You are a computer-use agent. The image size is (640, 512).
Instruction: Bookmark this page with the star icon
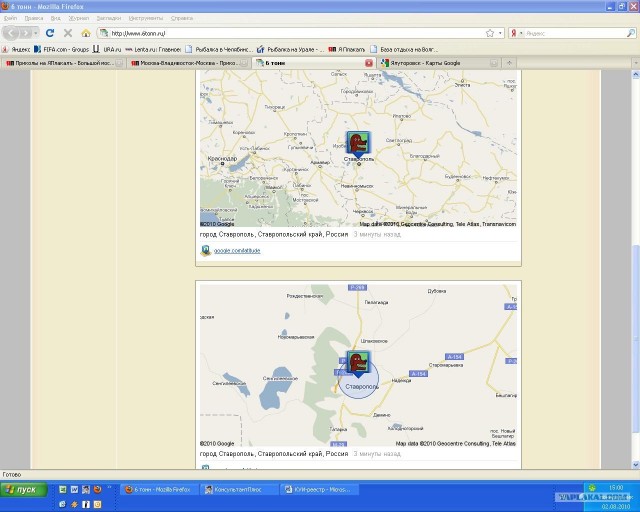[x=490, y=33]
